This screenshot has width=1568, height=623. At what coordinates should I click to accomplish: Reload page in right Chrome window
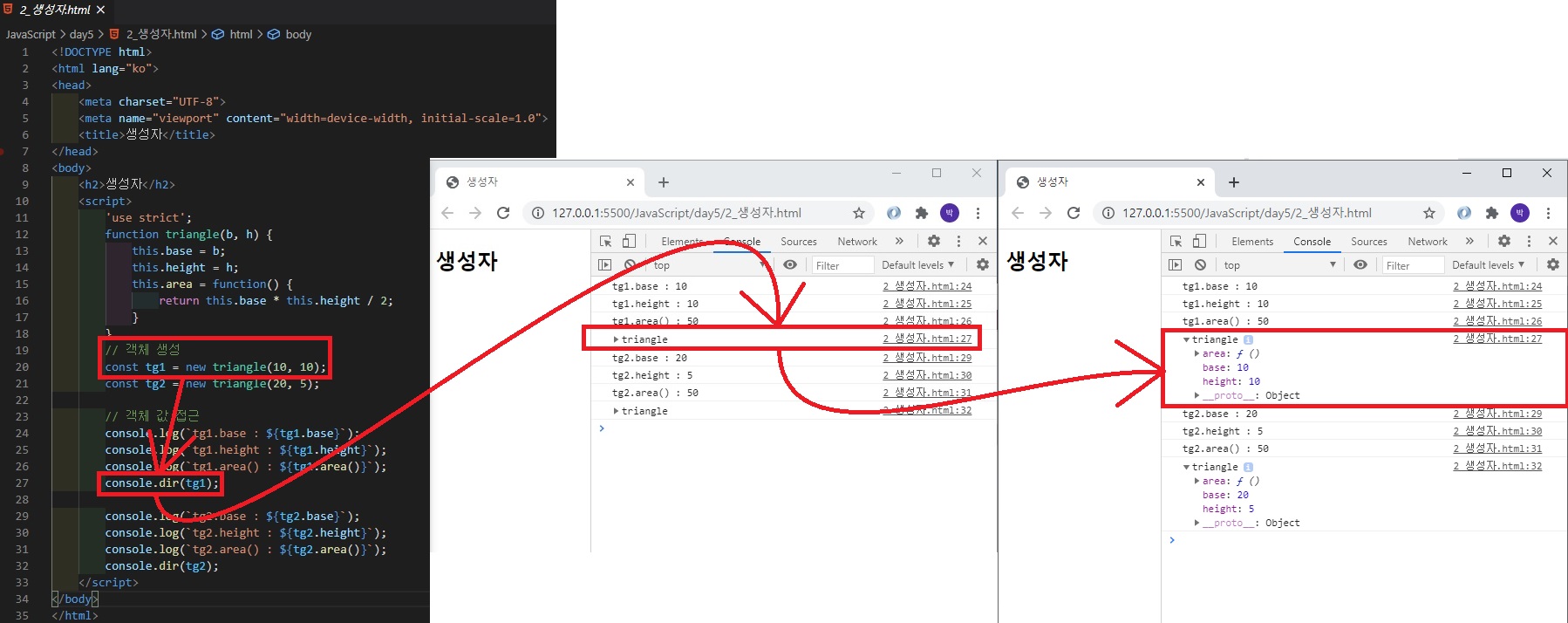point(1074,213)
